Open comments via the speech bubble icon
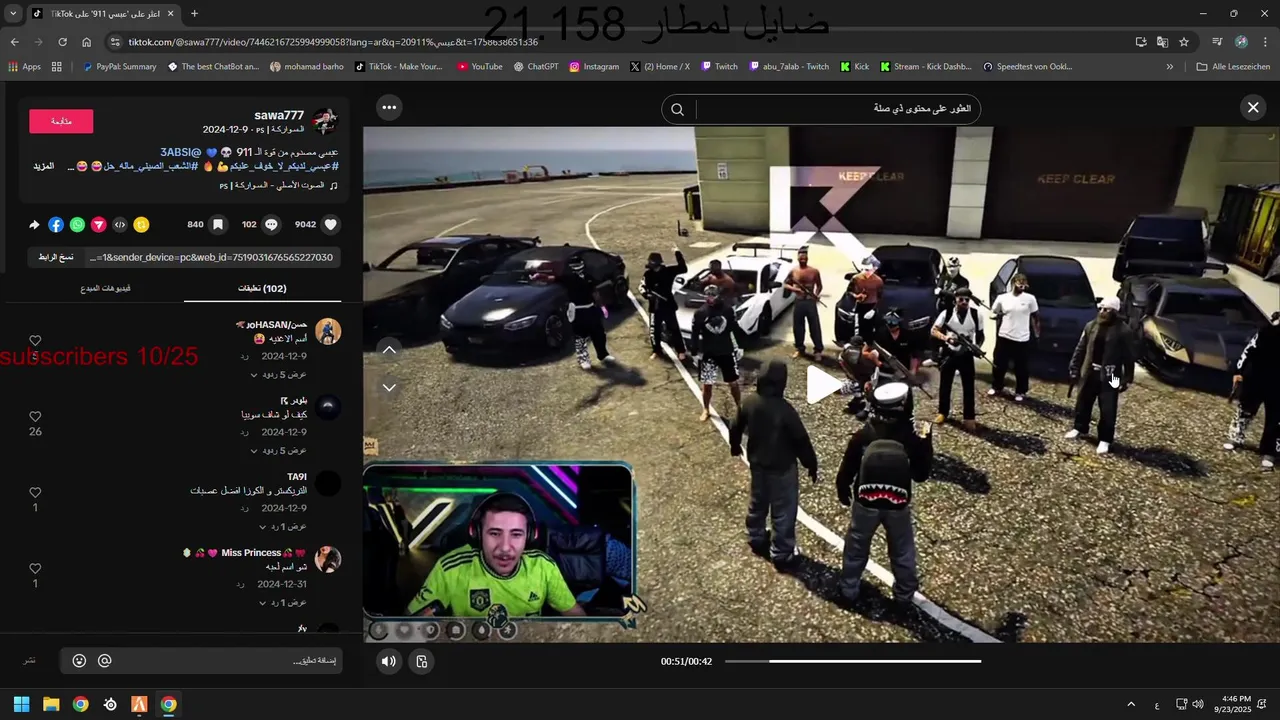 click(271, 225)
